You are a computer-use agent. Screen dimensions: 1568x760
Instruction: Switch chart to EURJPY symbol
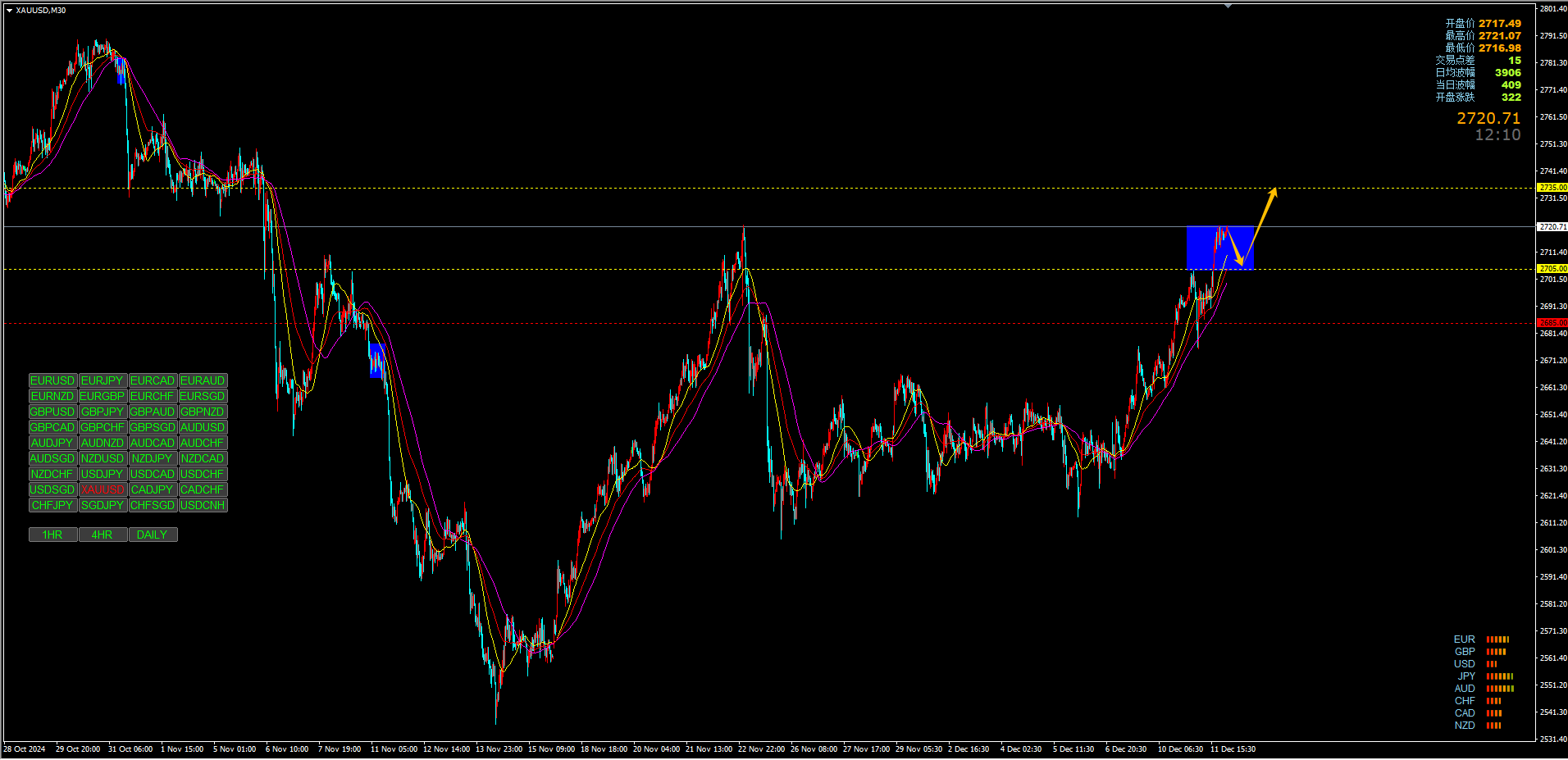point(103,380)
